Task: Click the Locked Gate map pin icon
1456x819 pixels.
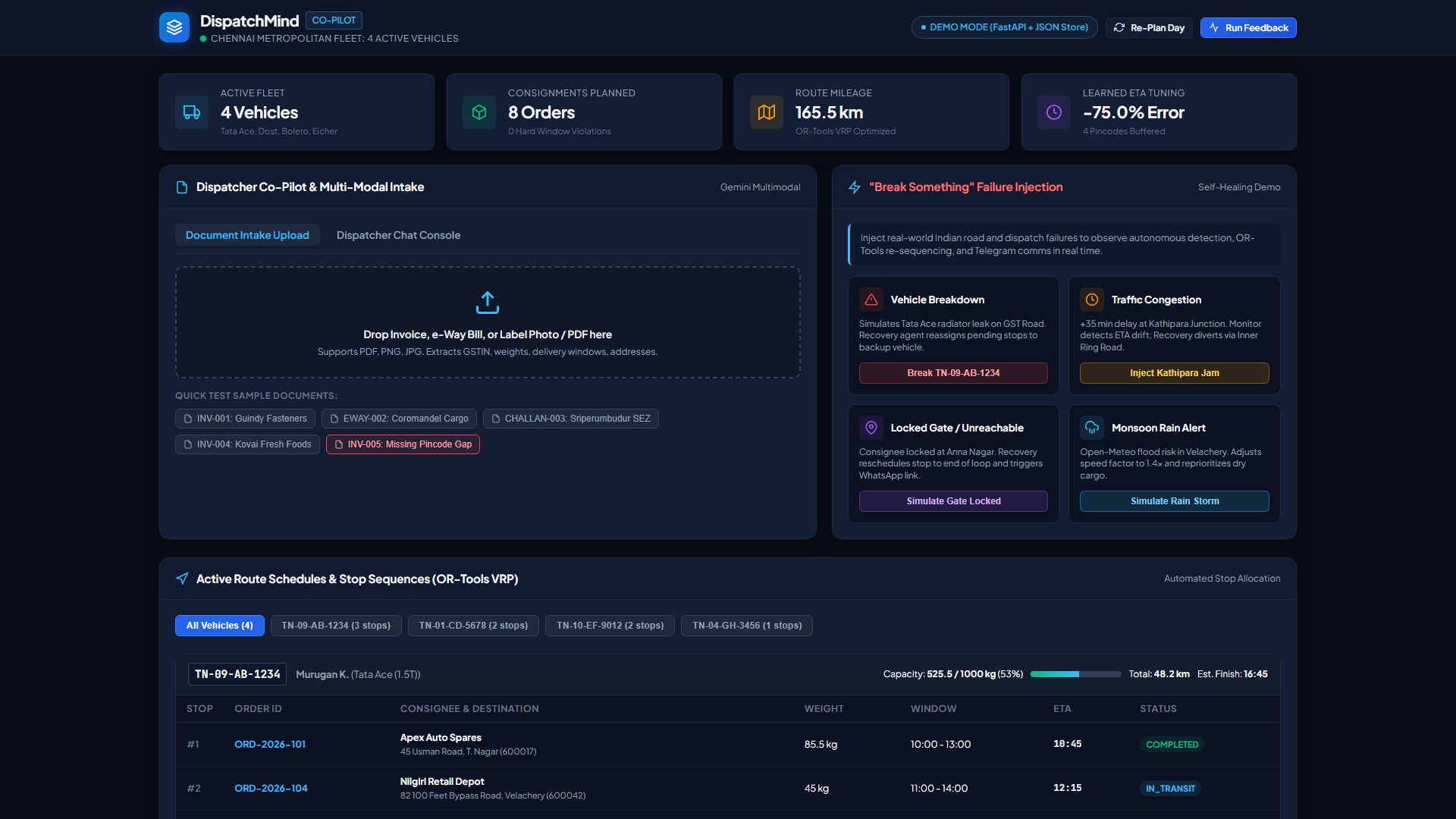Action: tap(871, 428)
